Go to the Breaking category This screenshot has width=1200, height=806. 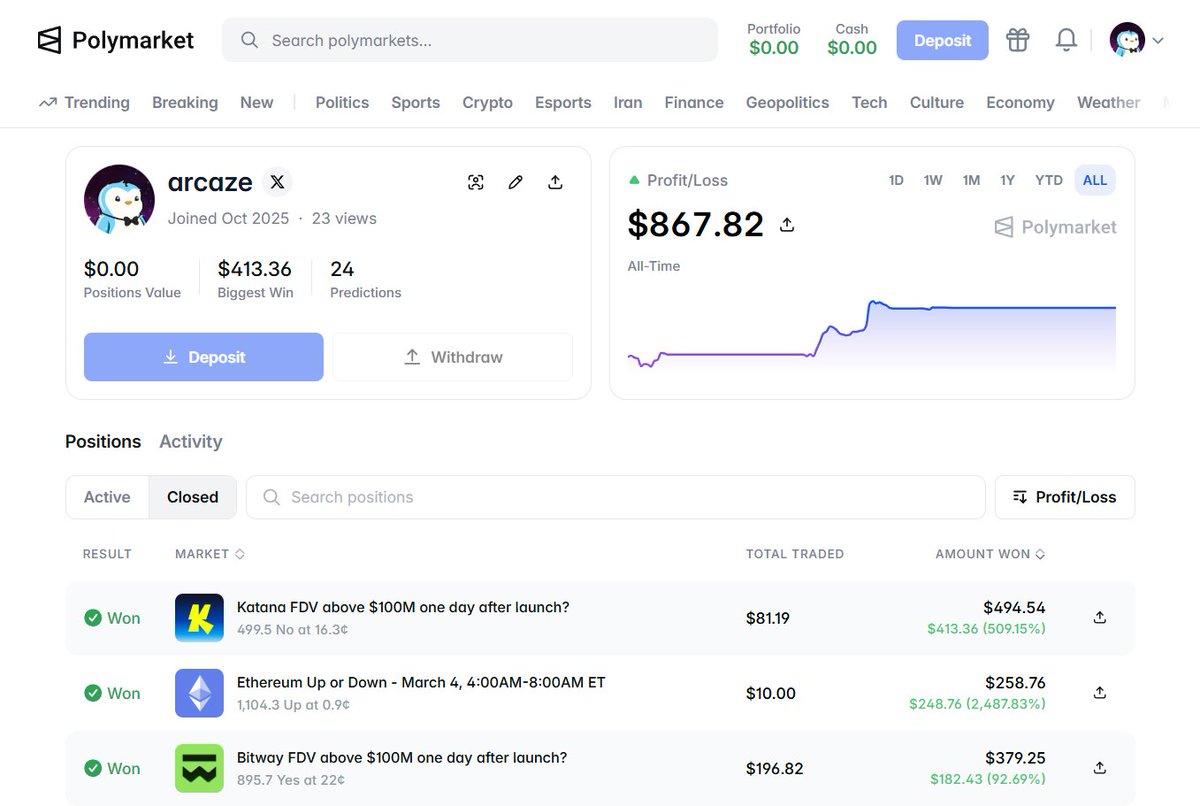(x=185, y=102)
